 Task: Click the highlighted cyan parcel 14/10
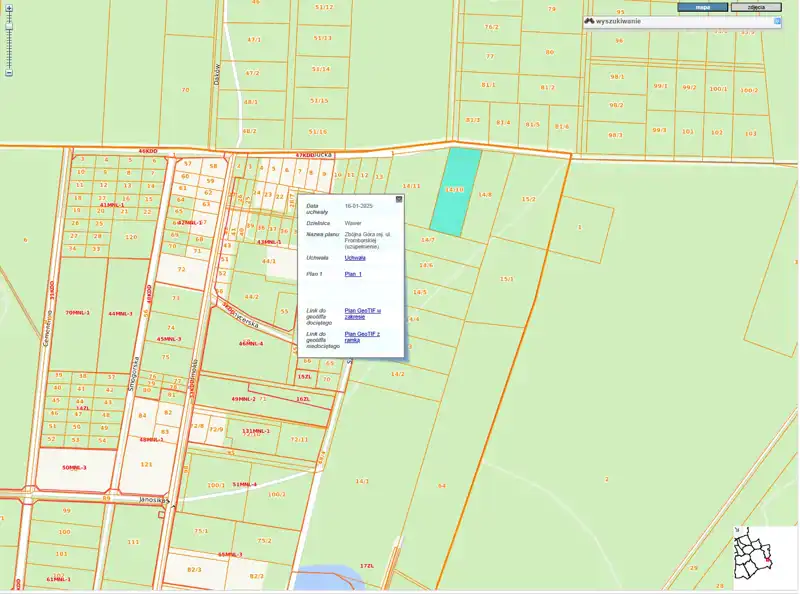coord(454,190)
